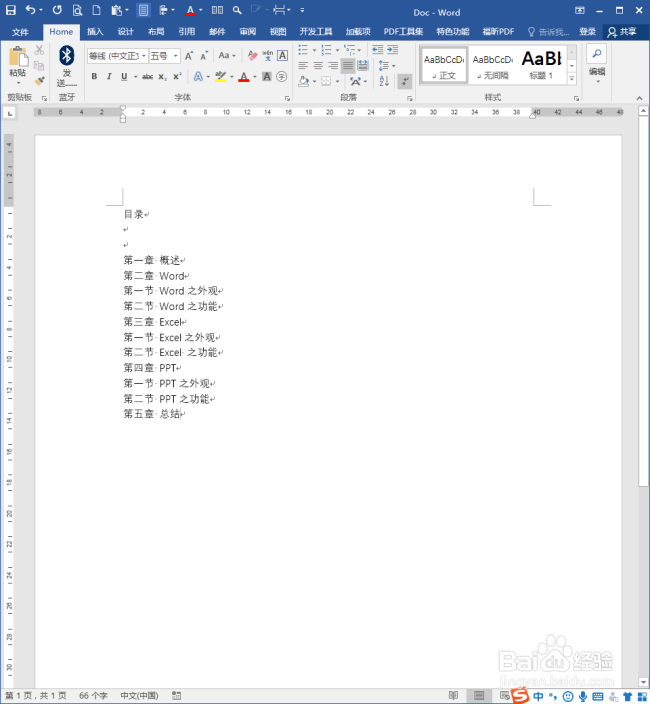Toggle italic formatting
The image size is (650, 704).
[109, 77]
